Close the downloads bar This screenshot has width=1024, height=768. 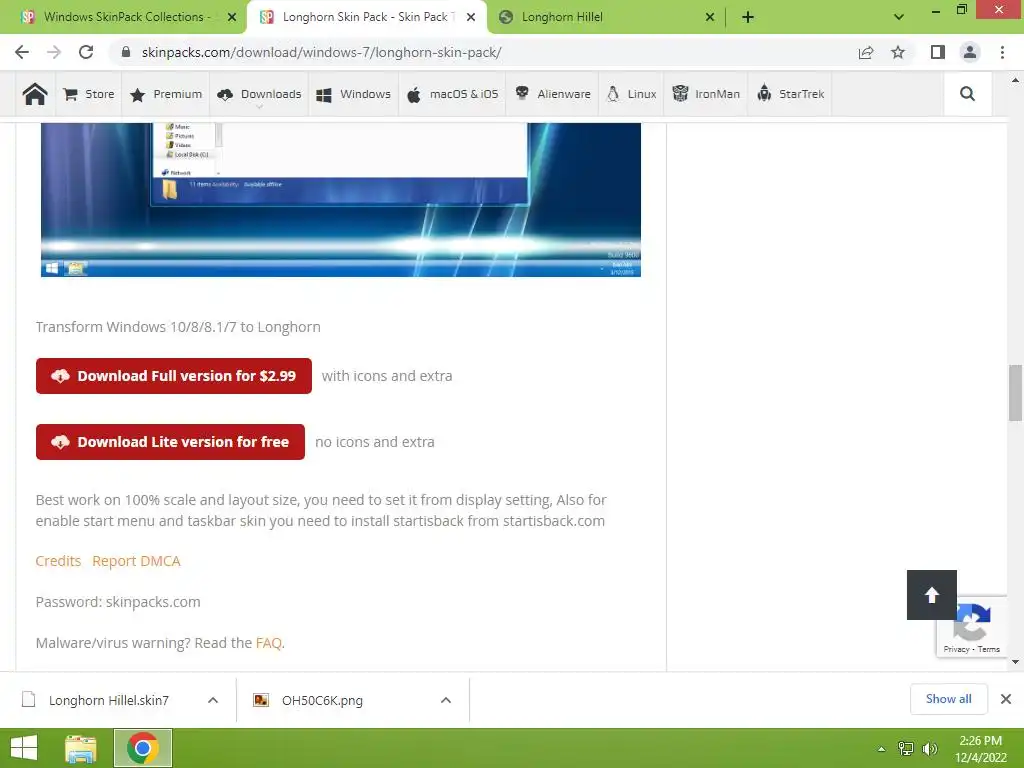point(1006,699)
